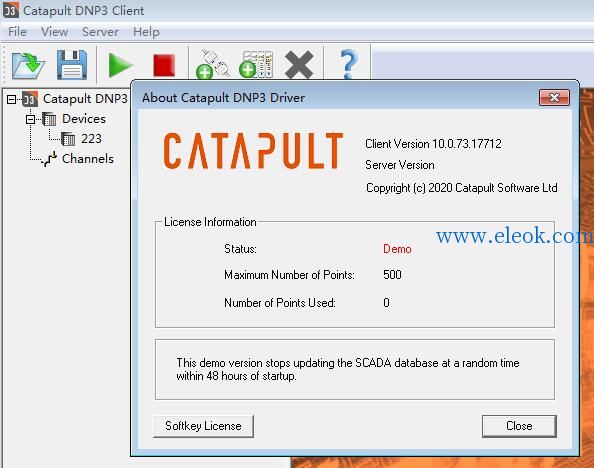This screenshot has width=594, height=468.
Task: Select device 223 in the tree
Action: click(91, 139)
